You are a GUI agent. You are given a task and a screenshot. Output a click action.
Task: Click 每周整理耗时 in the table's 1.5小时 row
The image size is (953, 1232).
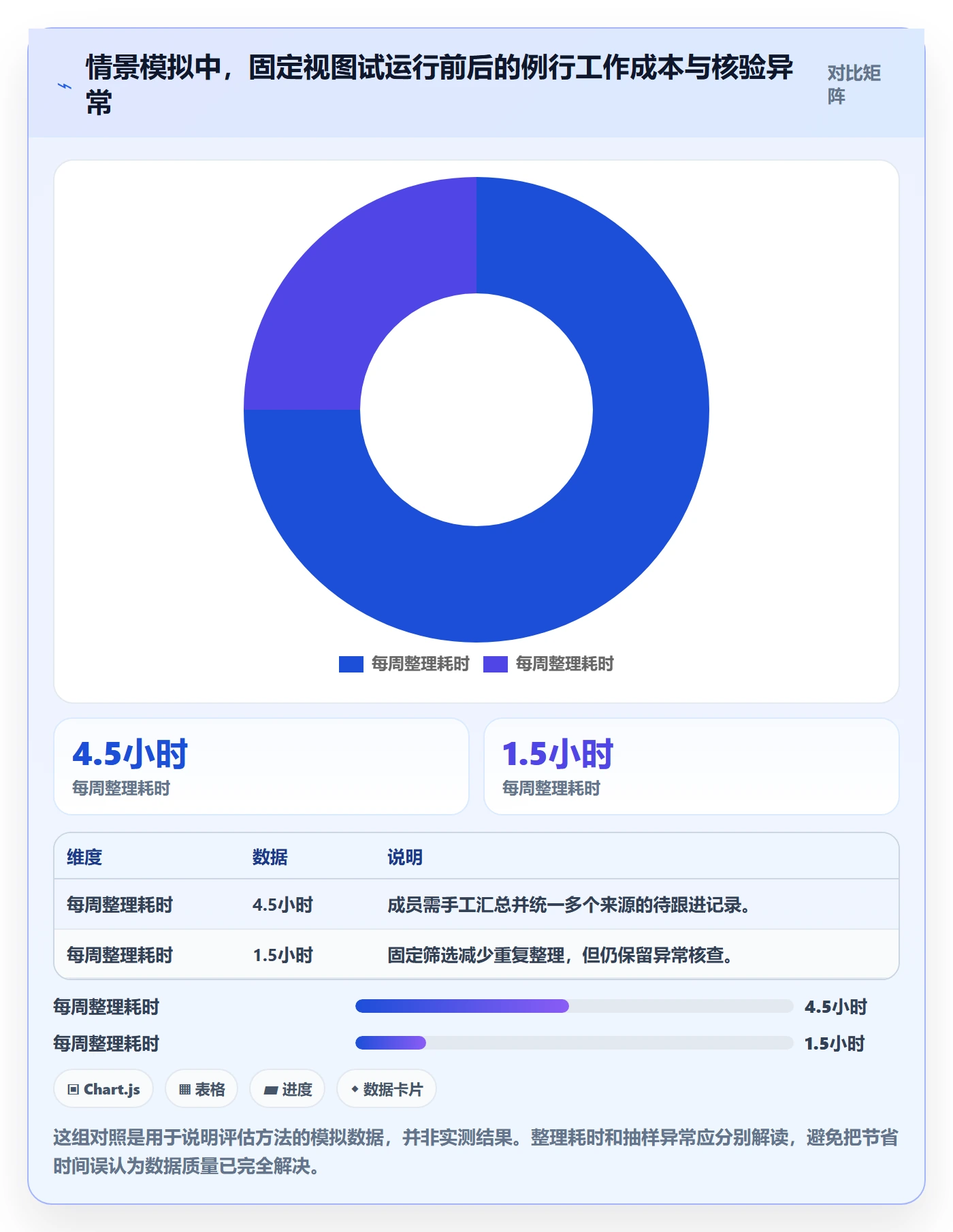pos(120,955)
